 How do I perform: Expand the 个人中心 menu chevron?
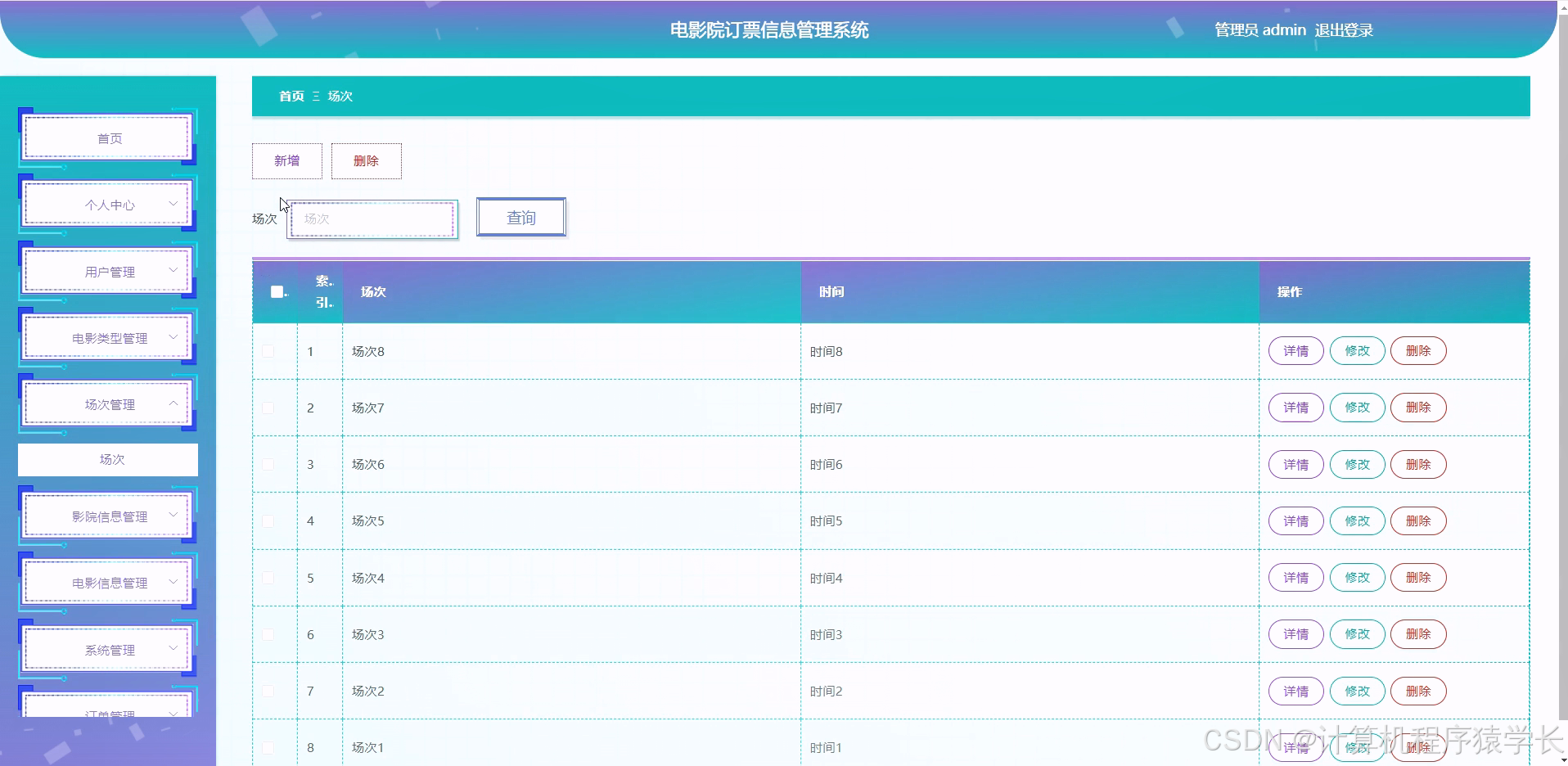[173, 203]
